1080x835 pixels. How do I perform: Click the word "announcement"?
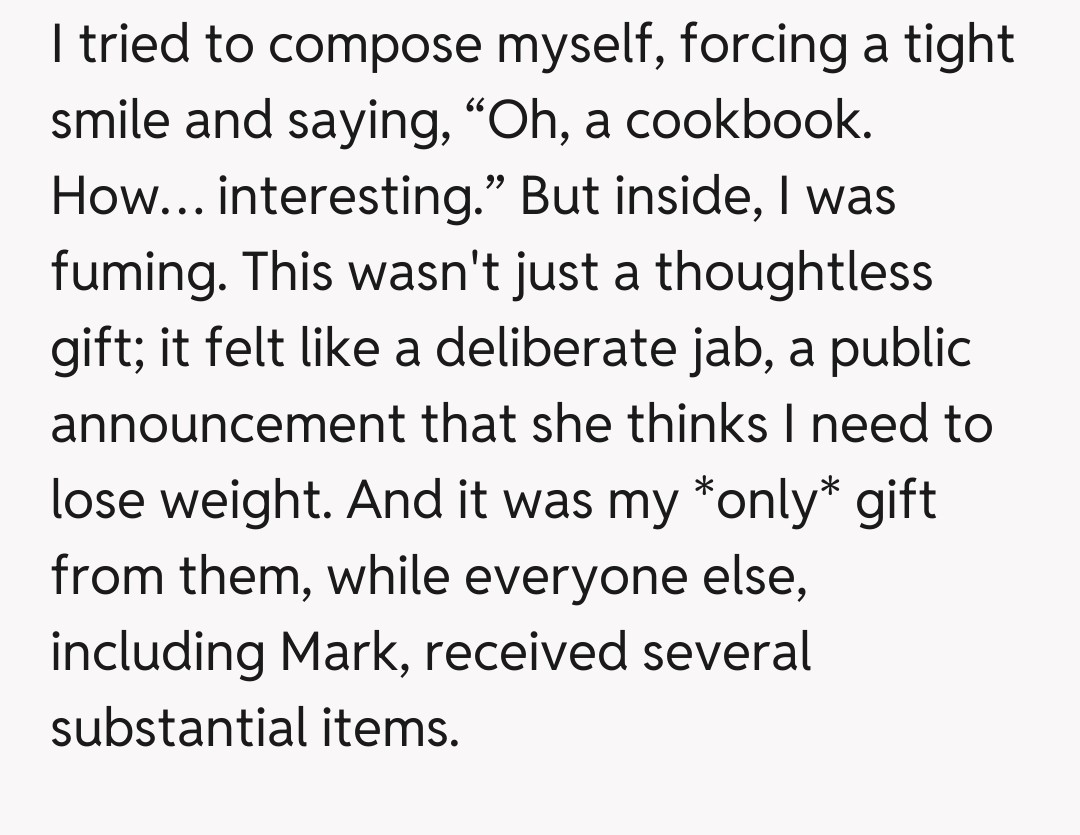point(225,423)
